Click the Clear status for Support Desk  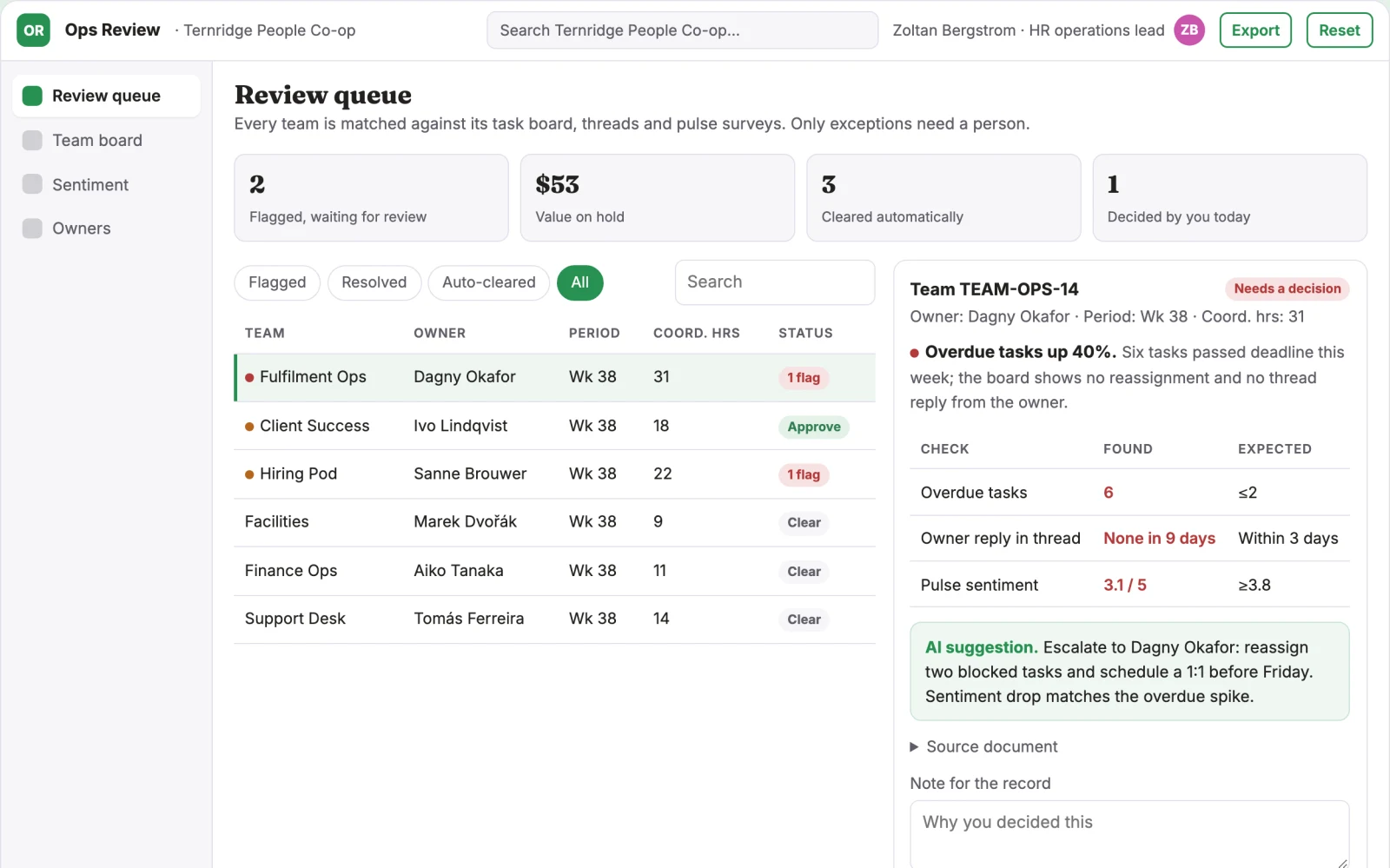click(804, 620)
